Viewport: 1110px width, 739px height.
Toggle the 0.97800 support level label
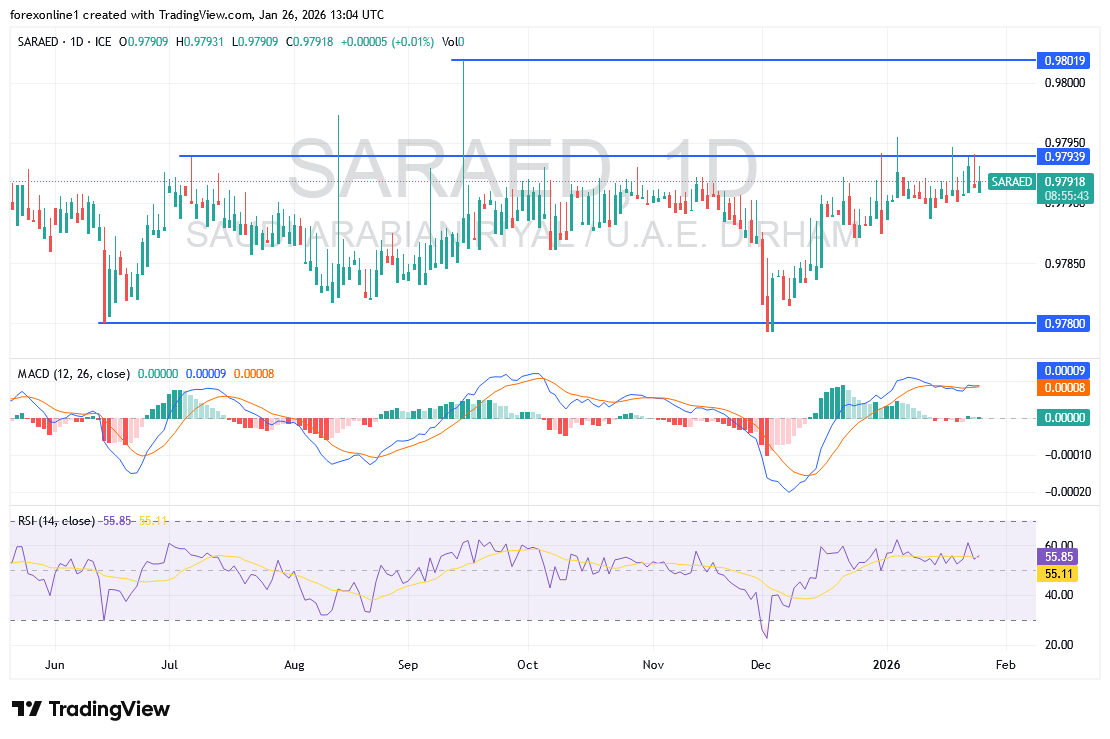1063,323
